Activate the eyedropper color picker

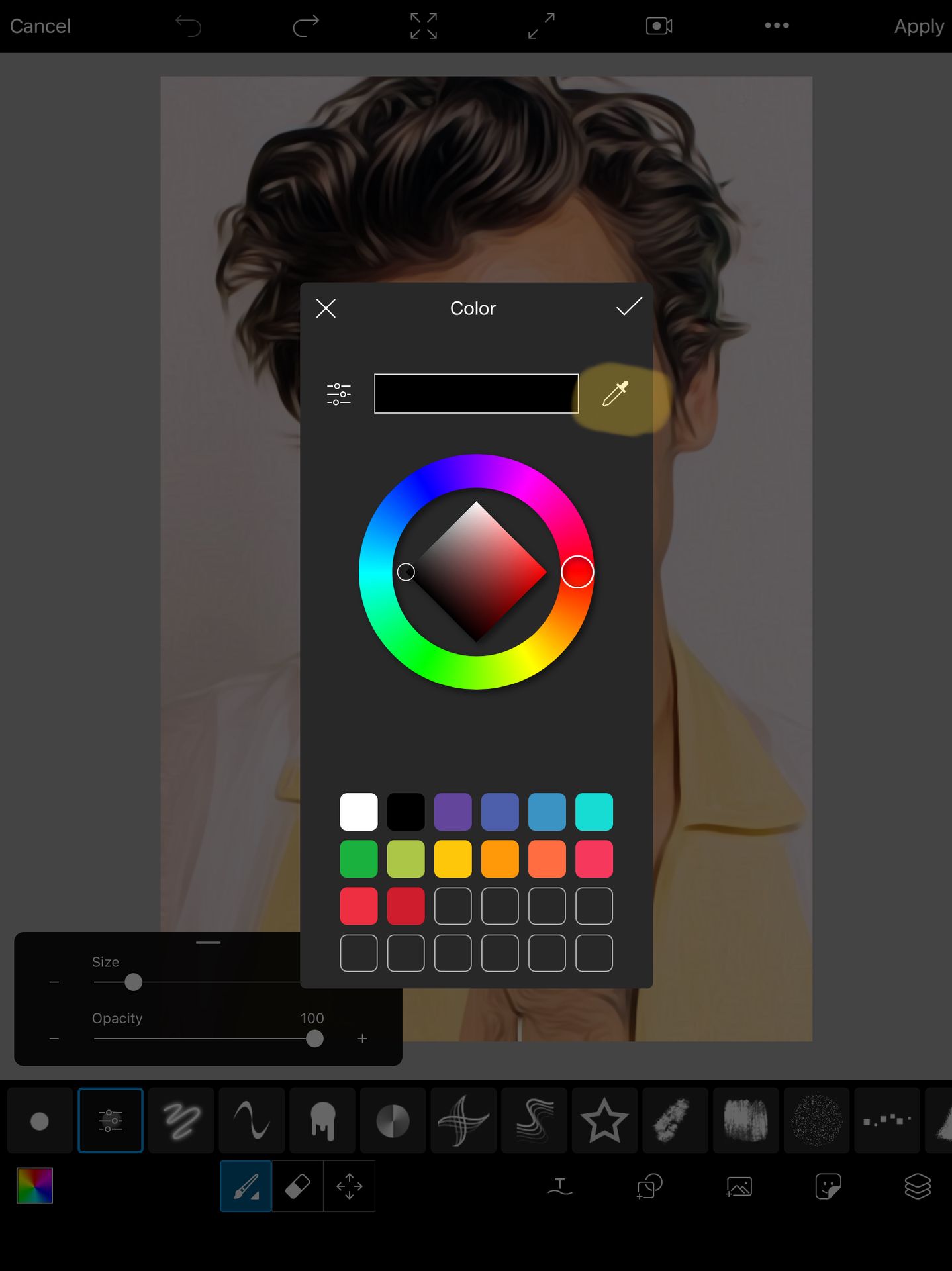click(615, 393)
